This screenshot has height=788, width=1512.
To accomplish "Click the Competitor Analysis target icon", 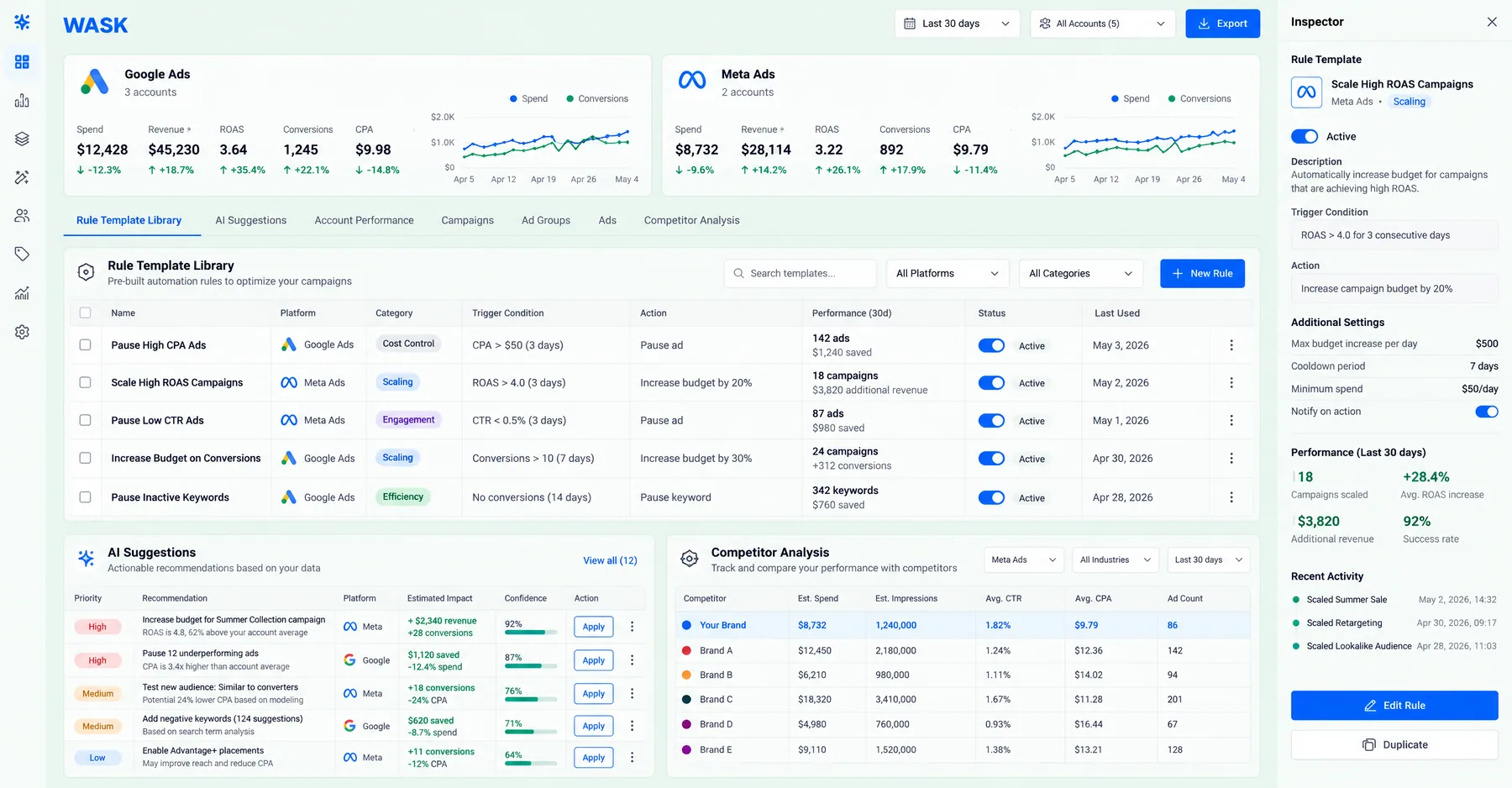I will click(689, 559).
